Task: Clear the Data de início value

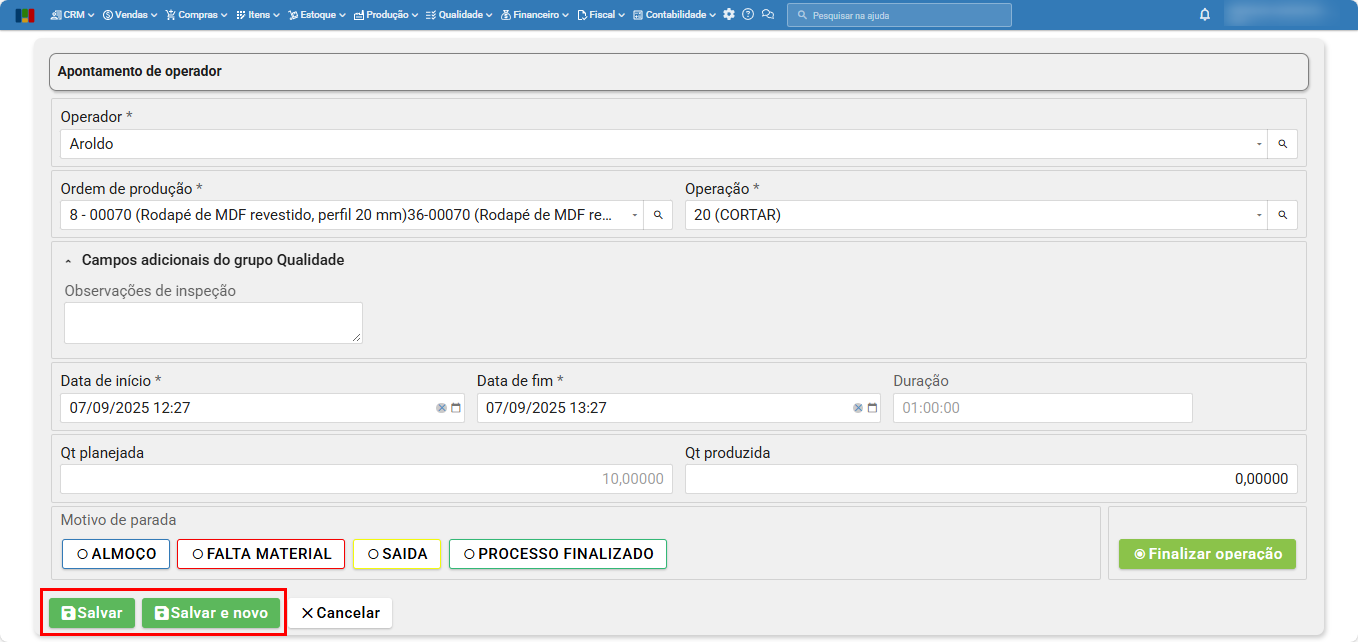Action: (441, 408)
